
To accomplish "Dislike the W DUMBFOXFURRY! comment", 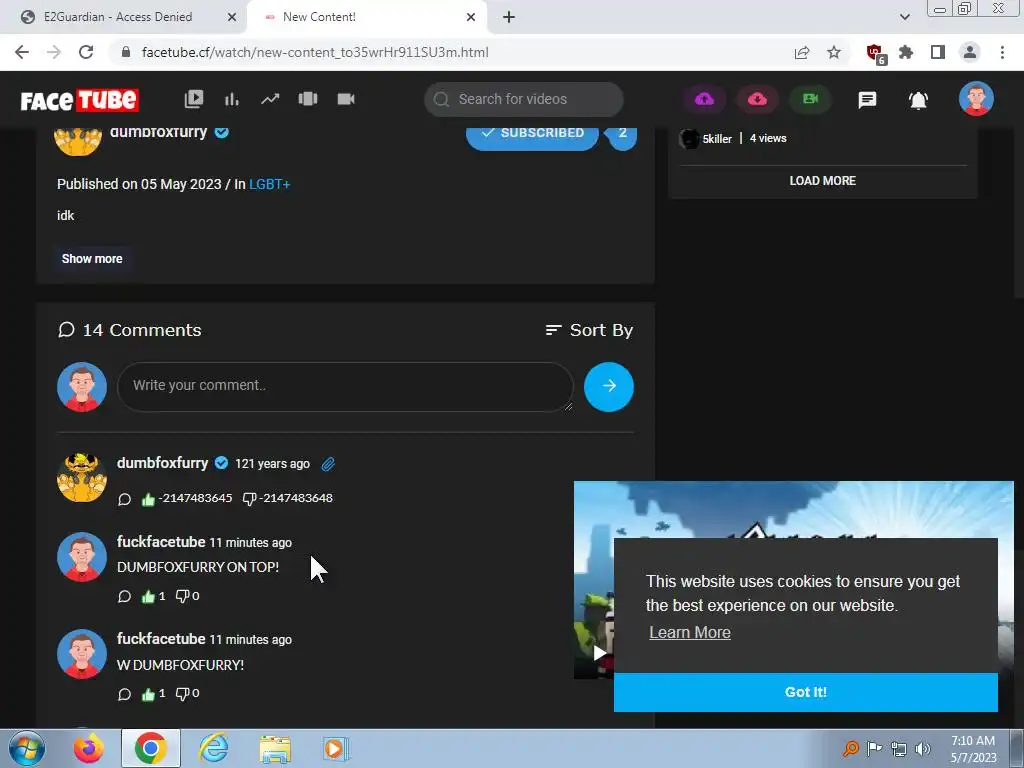I will point(182,694).
